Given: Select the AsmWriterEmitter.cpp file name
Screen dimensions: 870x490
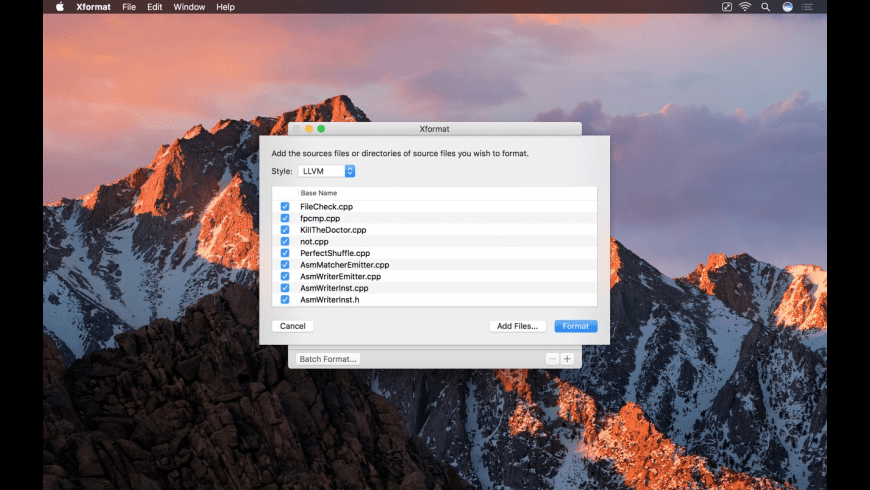Looking at the screenshot, I should [x=341, y=276].
